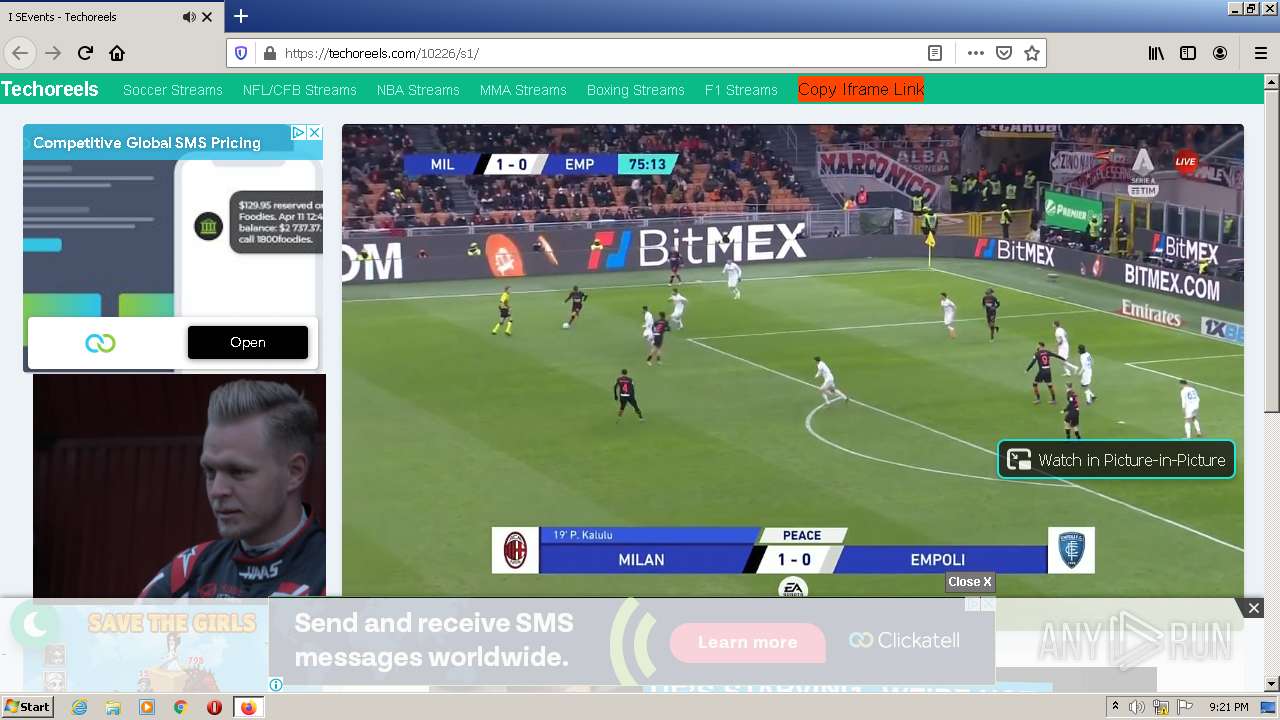Click Close X on video ad
The height and width of the screenshot is (720, 1280).
click(x=970, y=582)
